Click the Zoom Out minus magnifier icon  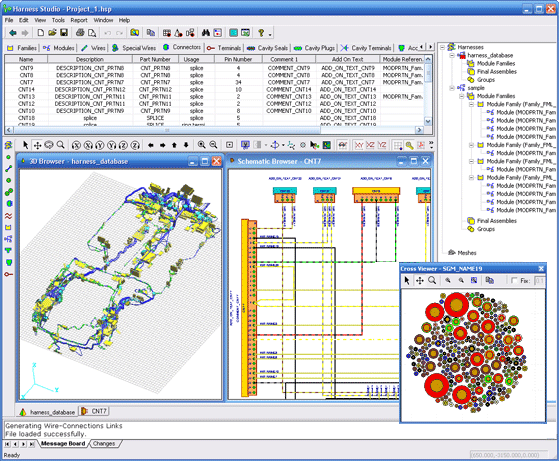[213, 145]
